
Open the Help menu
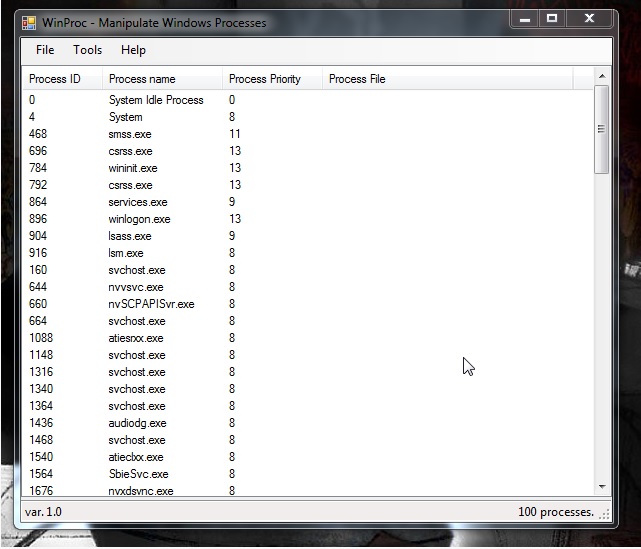(x=133, y=50)
